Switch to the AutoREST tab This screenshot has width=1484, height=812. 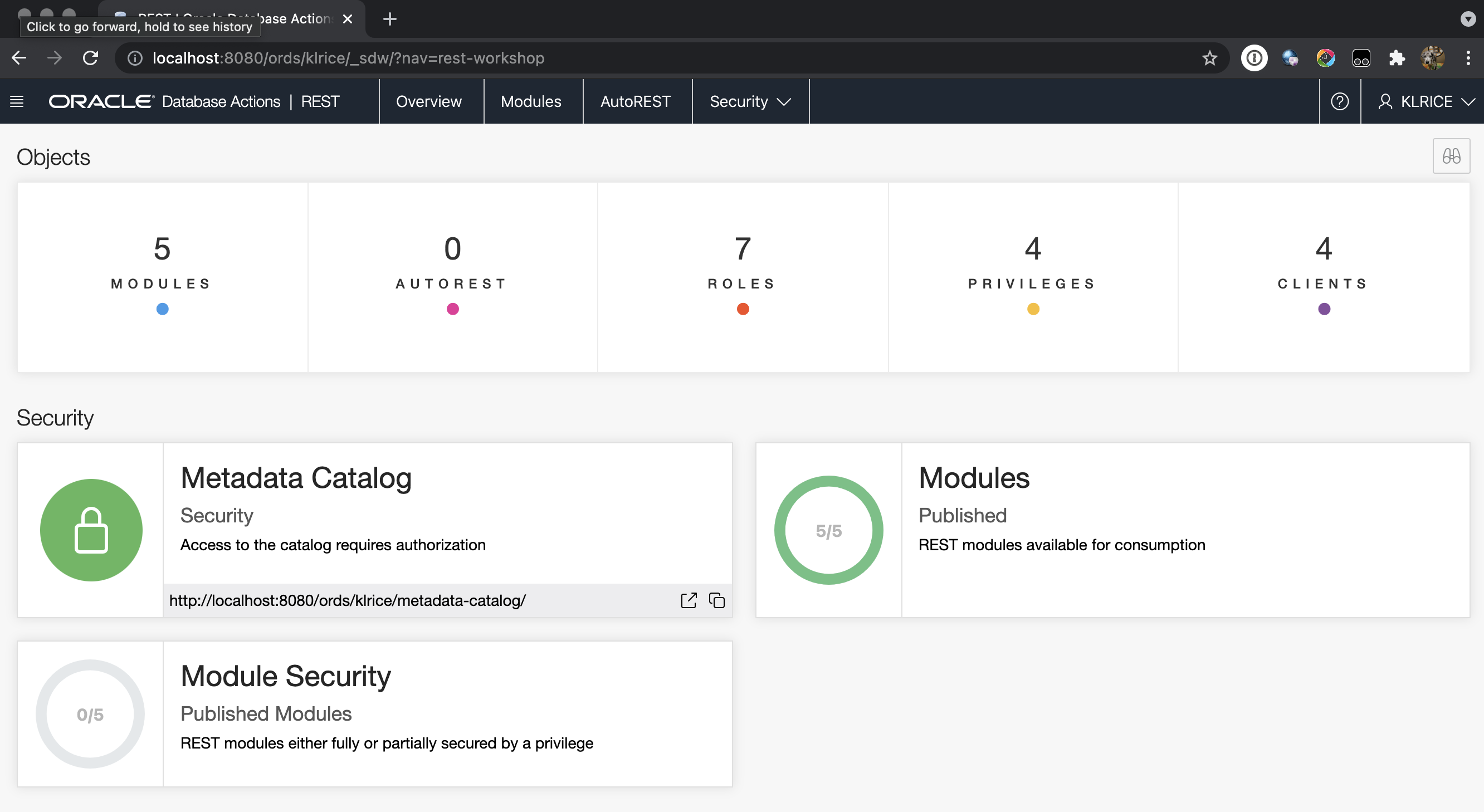tap(636, 101)
